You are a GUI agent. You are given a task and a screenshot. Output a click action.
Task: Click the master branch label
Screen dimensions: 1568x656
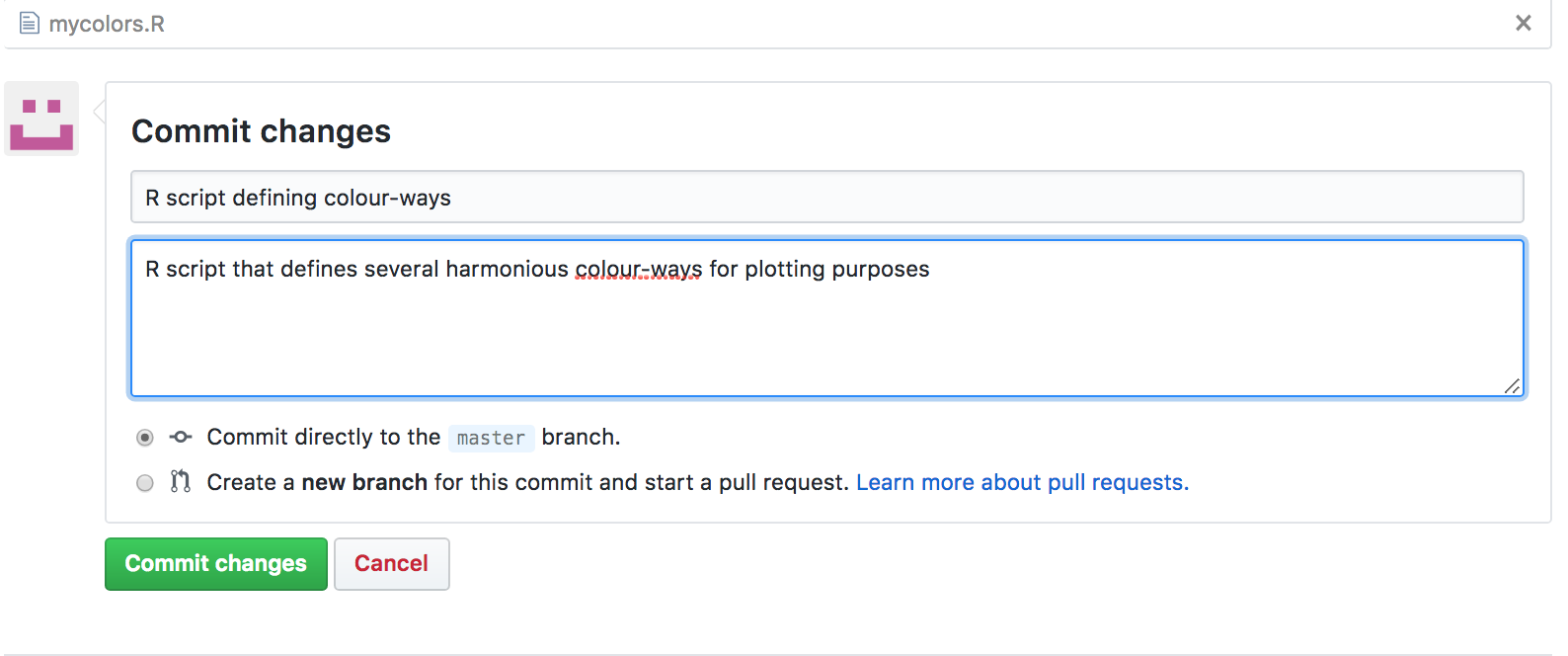[x=492, y=438]
